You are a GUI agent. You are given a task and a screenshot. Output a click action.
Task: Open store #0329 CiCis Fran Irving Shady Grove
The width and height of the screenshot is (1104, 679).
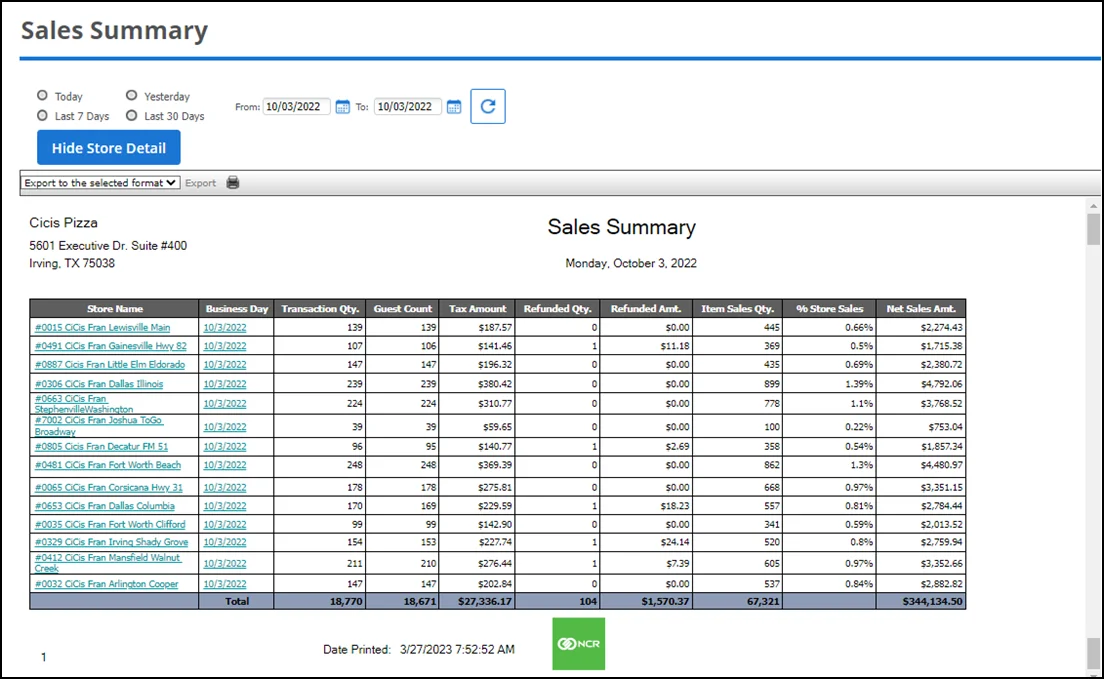point(111,542)
